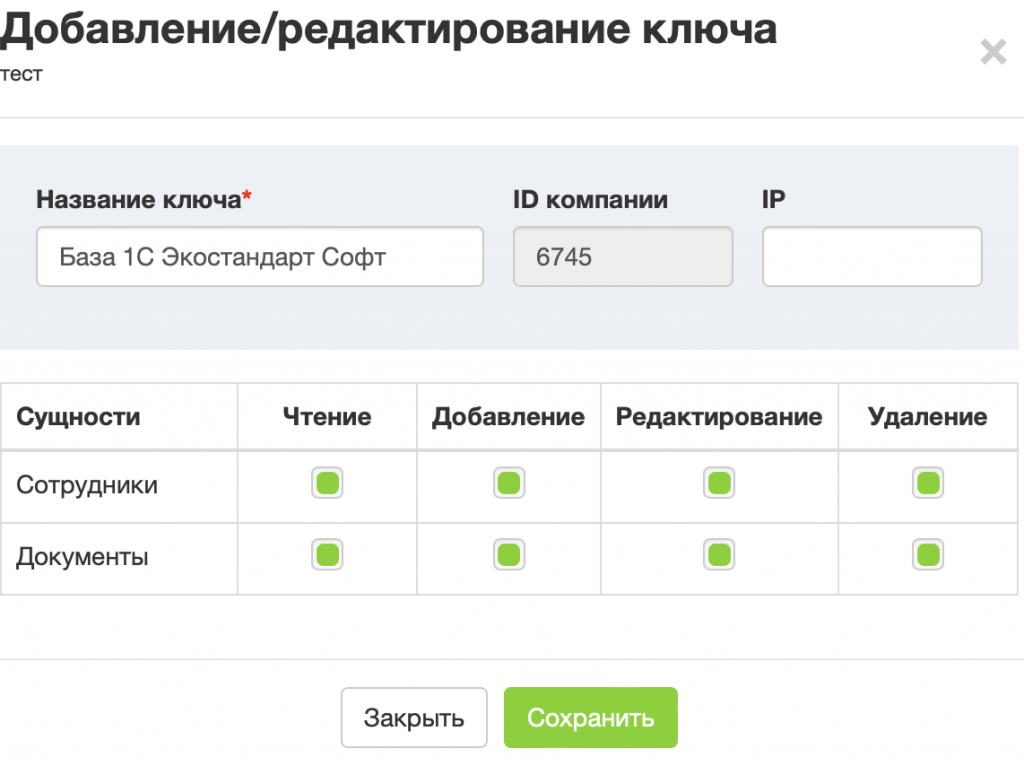
Task: Click the Добавление column header
Action: coord(509,417)
